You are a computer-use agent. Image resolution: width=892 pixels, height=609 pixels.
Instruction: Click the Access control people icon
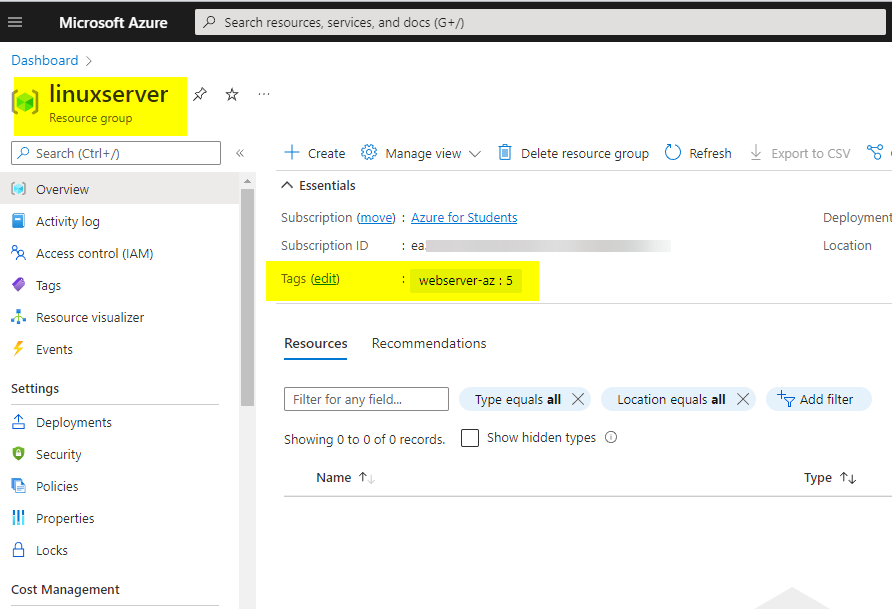tap(18, 252)
